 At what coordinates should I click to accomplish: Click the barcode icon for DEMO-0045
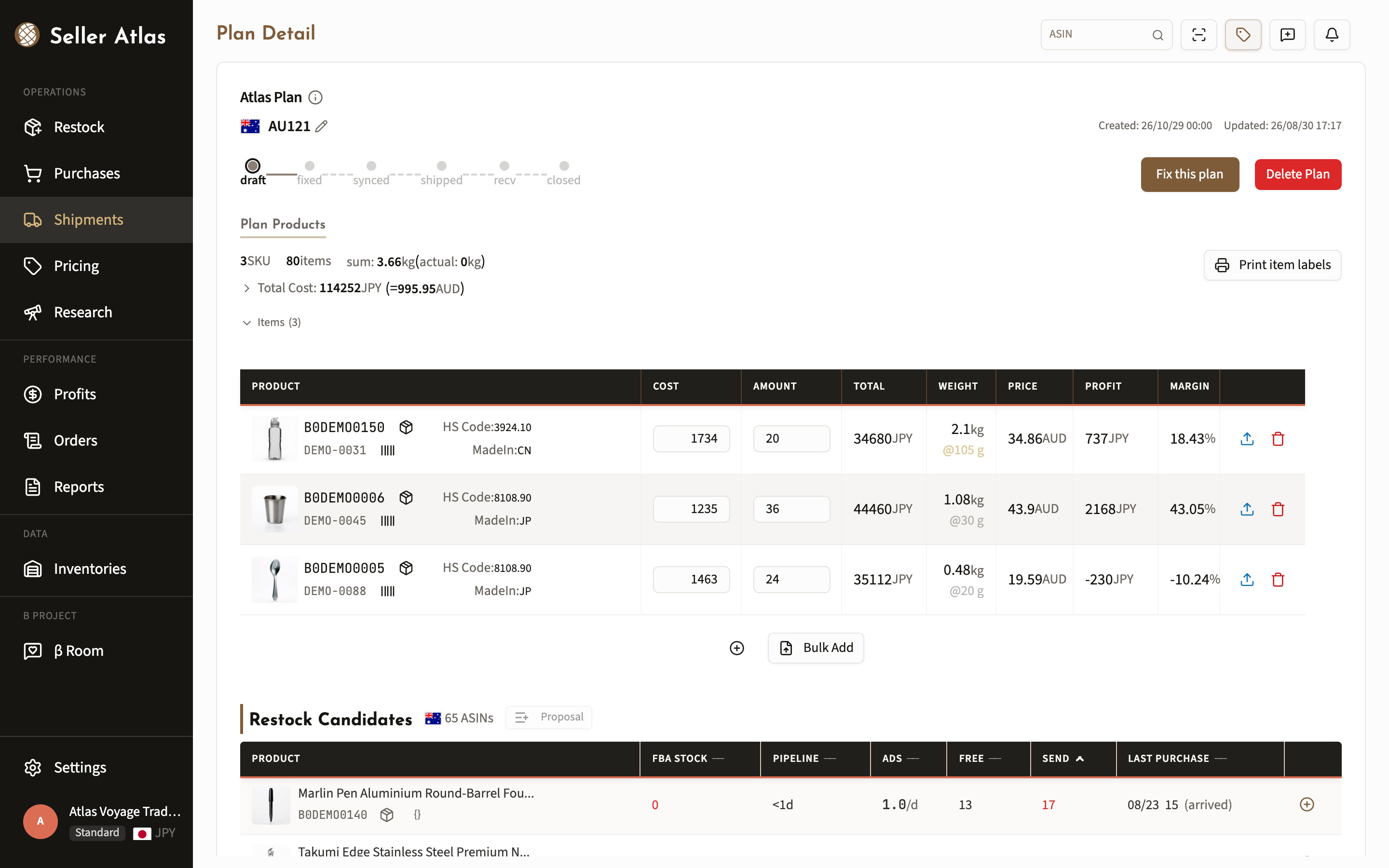[388, 521]
